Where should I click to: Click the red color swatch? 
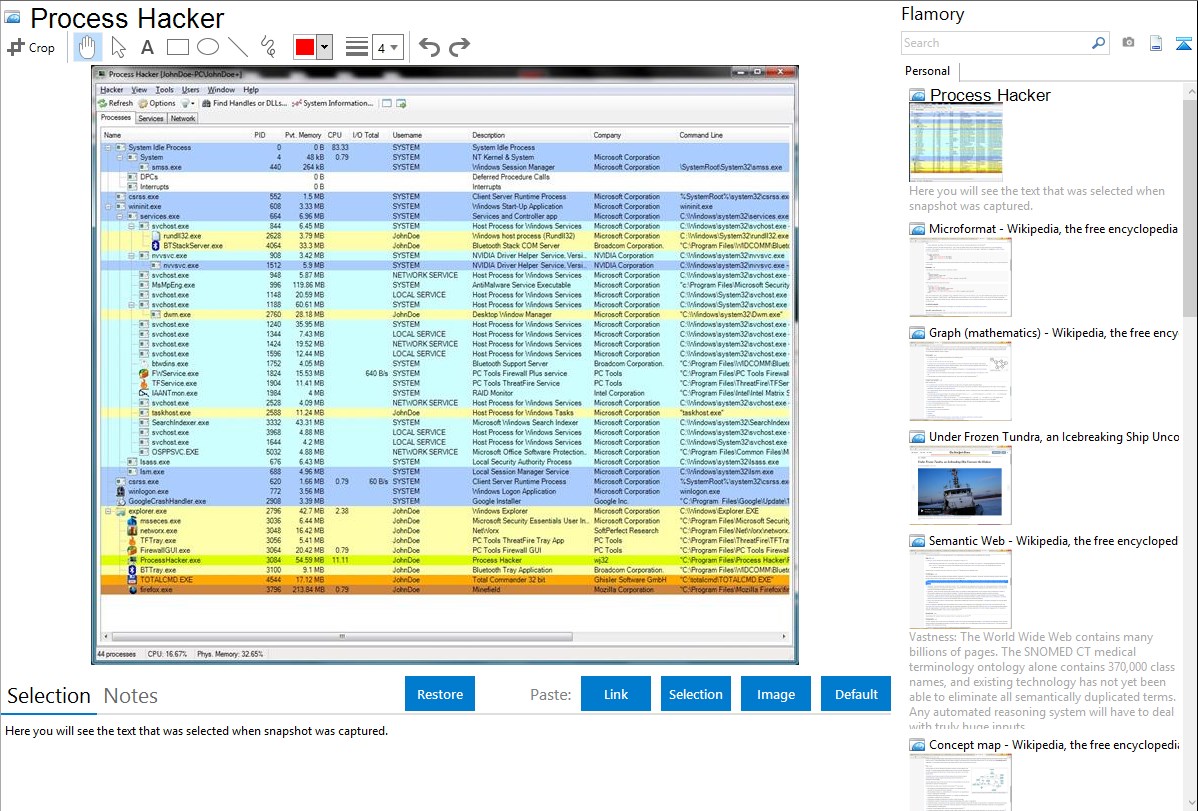(x=305, y=47)
